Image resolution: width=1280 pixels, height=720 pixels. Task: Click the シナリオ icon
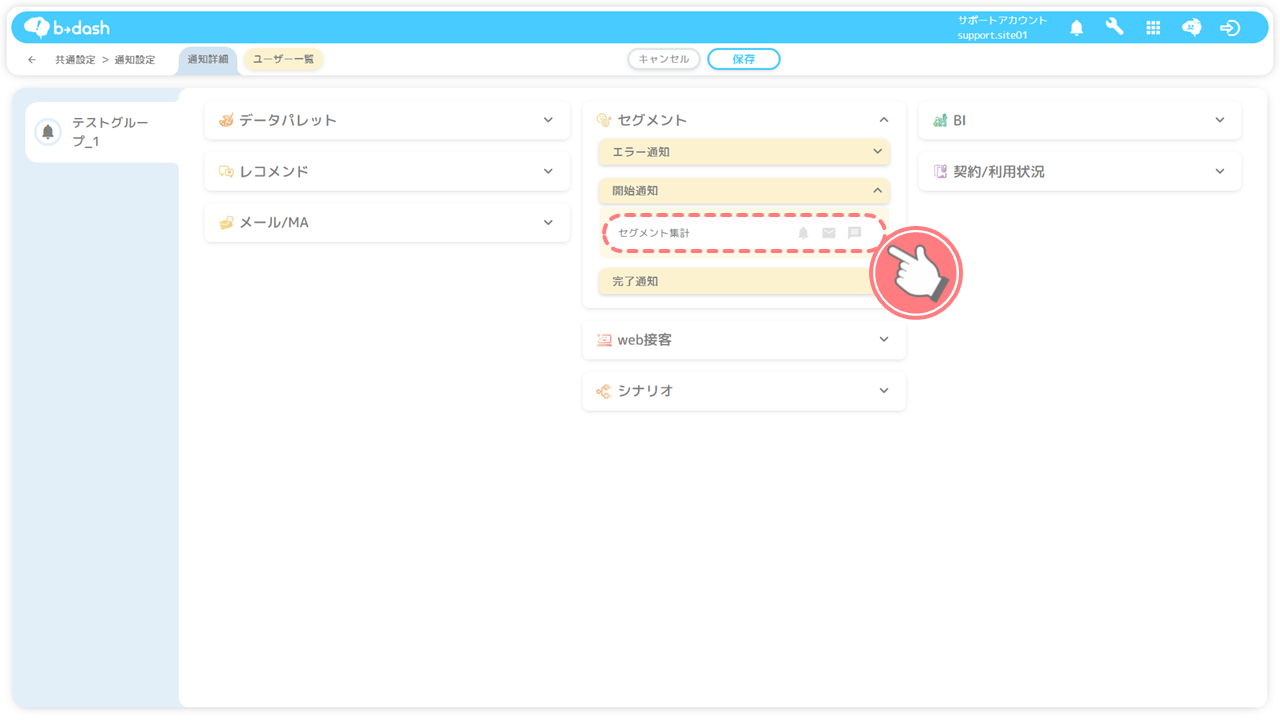pyautogui.click(x=604, y=391)
